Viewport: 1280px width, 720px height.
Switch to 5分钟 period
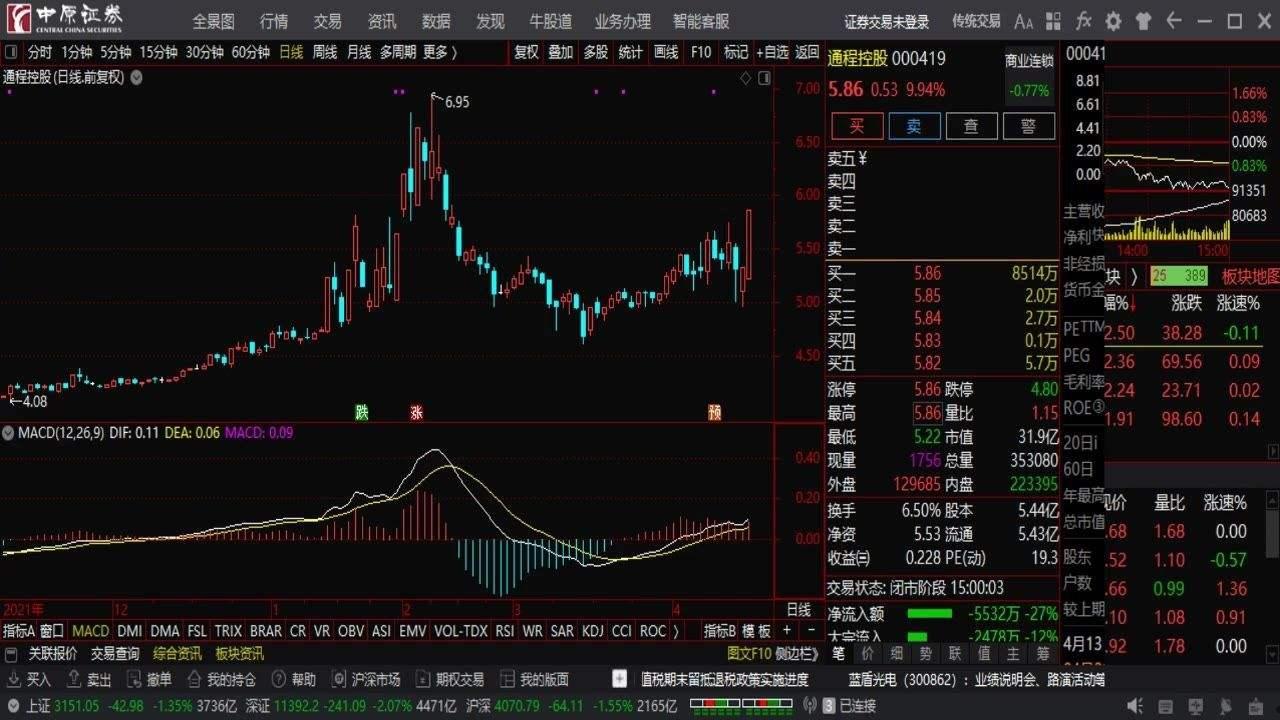[115, 52]
